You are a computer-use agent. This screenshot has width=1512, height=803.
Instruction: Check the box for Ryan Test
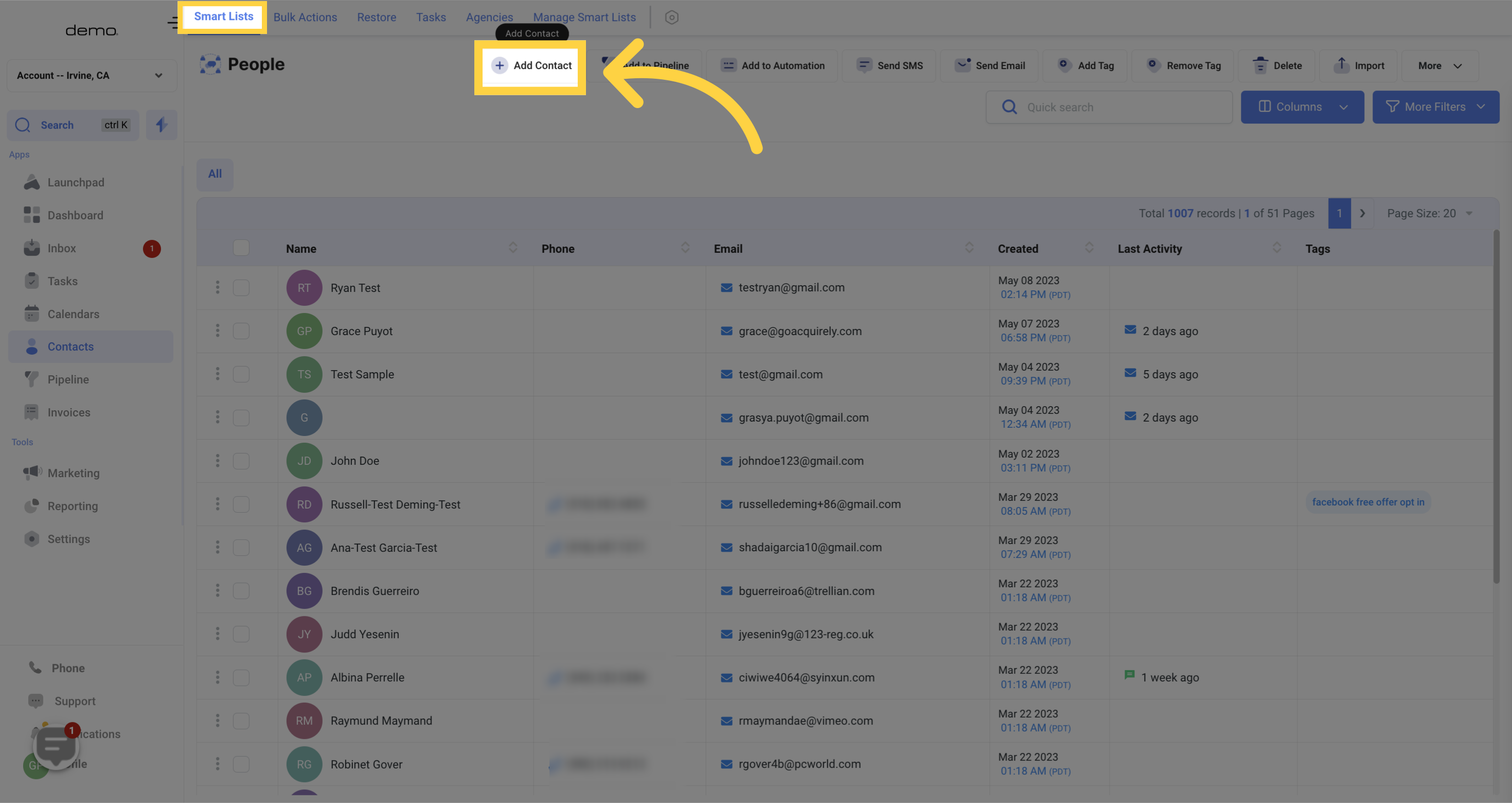point(241,287)
